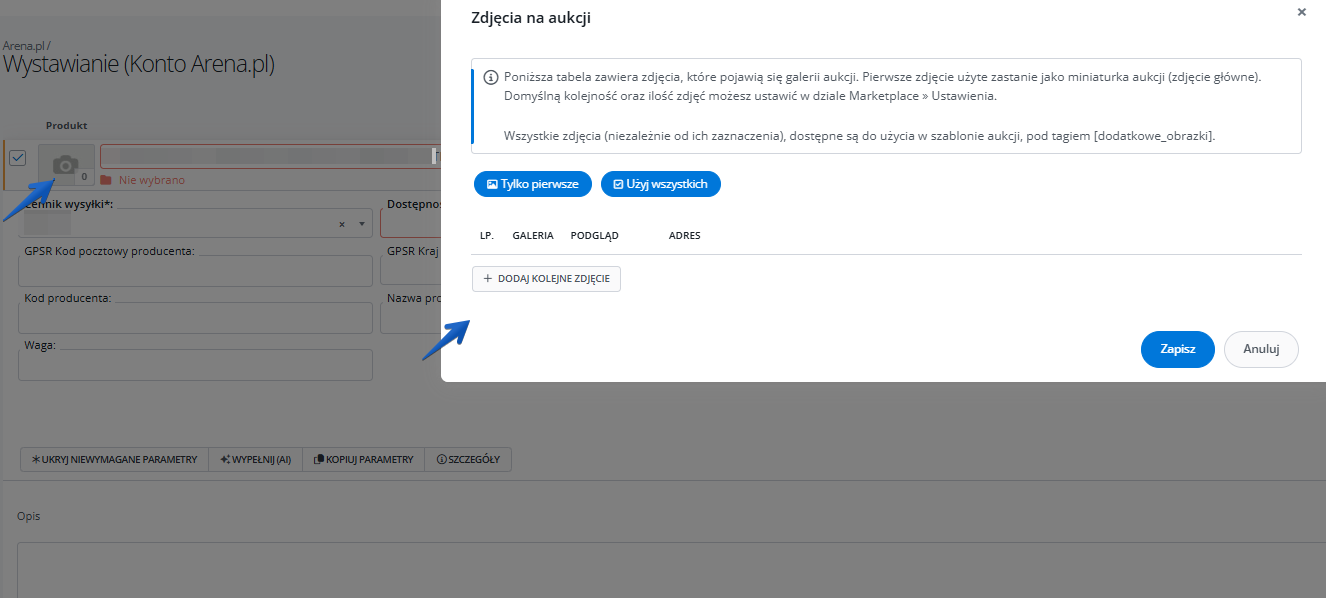The width and height of the screenshot is (1326, 598).
Task: Click into the Waga input field
Action: [195, 365]
